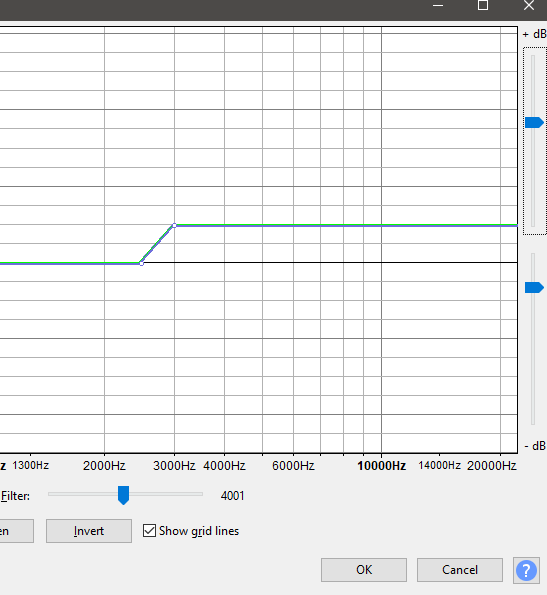Click the partially visible Flatten button
This screenshot has height=595, width=547.
click(x=17, y=531)
